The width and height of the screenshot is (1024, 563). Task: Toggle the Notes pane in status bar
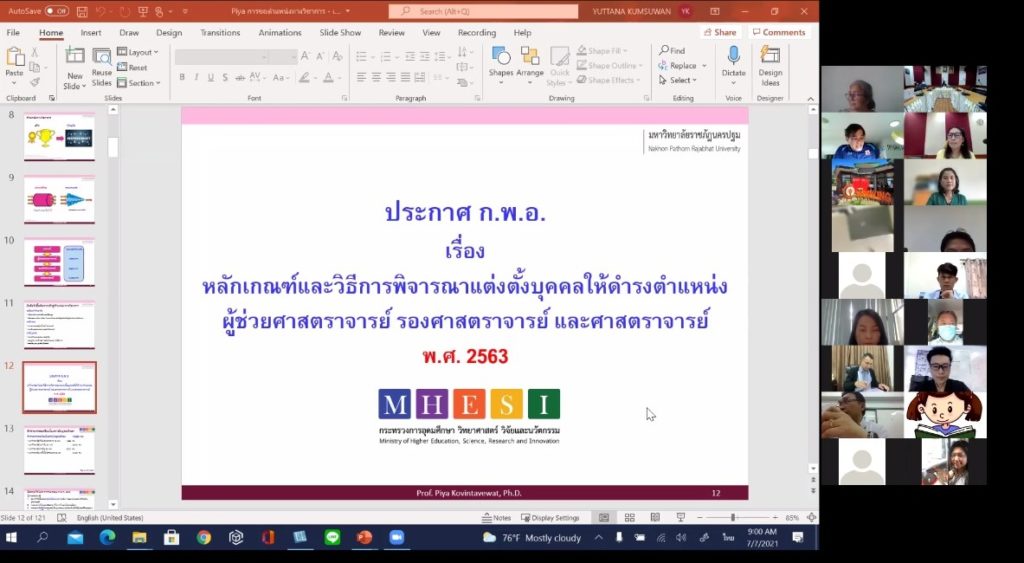pos(496,518)
